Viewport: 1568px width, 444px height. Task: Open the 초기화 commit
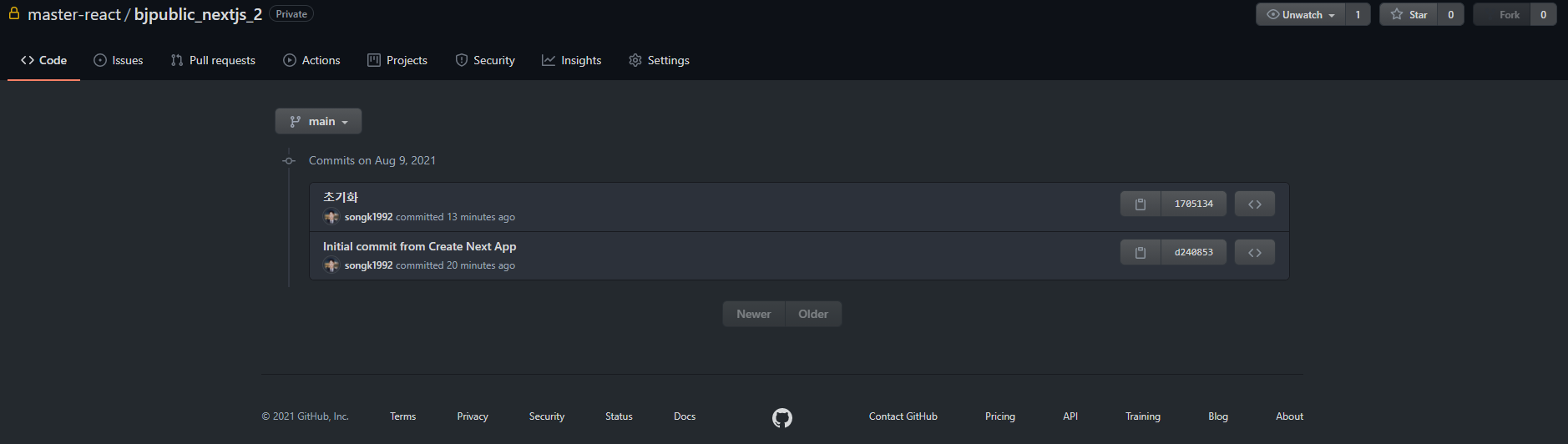(x=341, y=197)
